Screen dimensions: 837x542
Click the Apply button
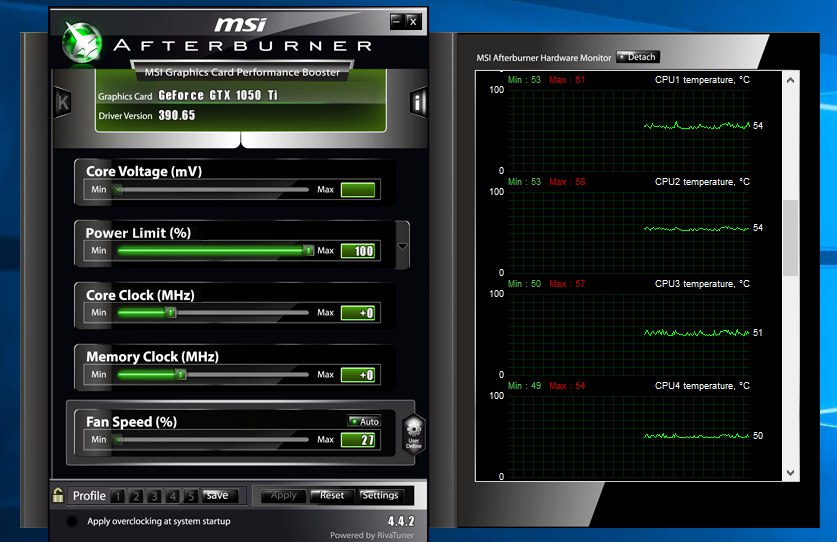pos(283,496)
